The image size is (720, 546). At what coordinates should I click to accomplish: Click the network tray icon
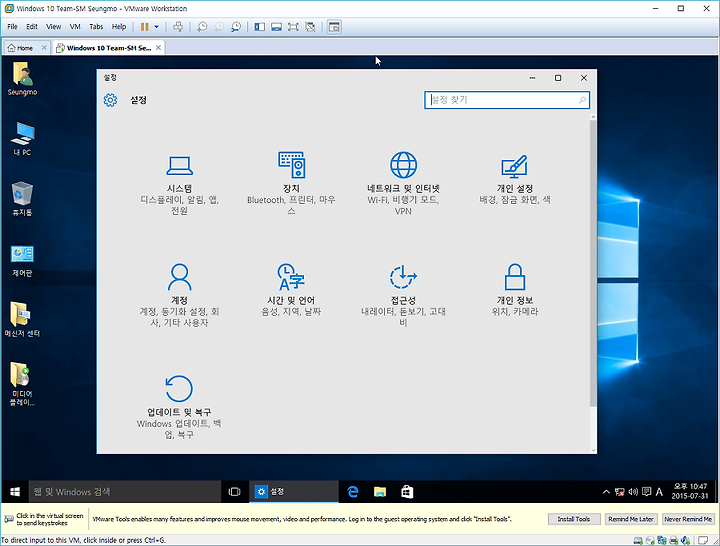619,492
